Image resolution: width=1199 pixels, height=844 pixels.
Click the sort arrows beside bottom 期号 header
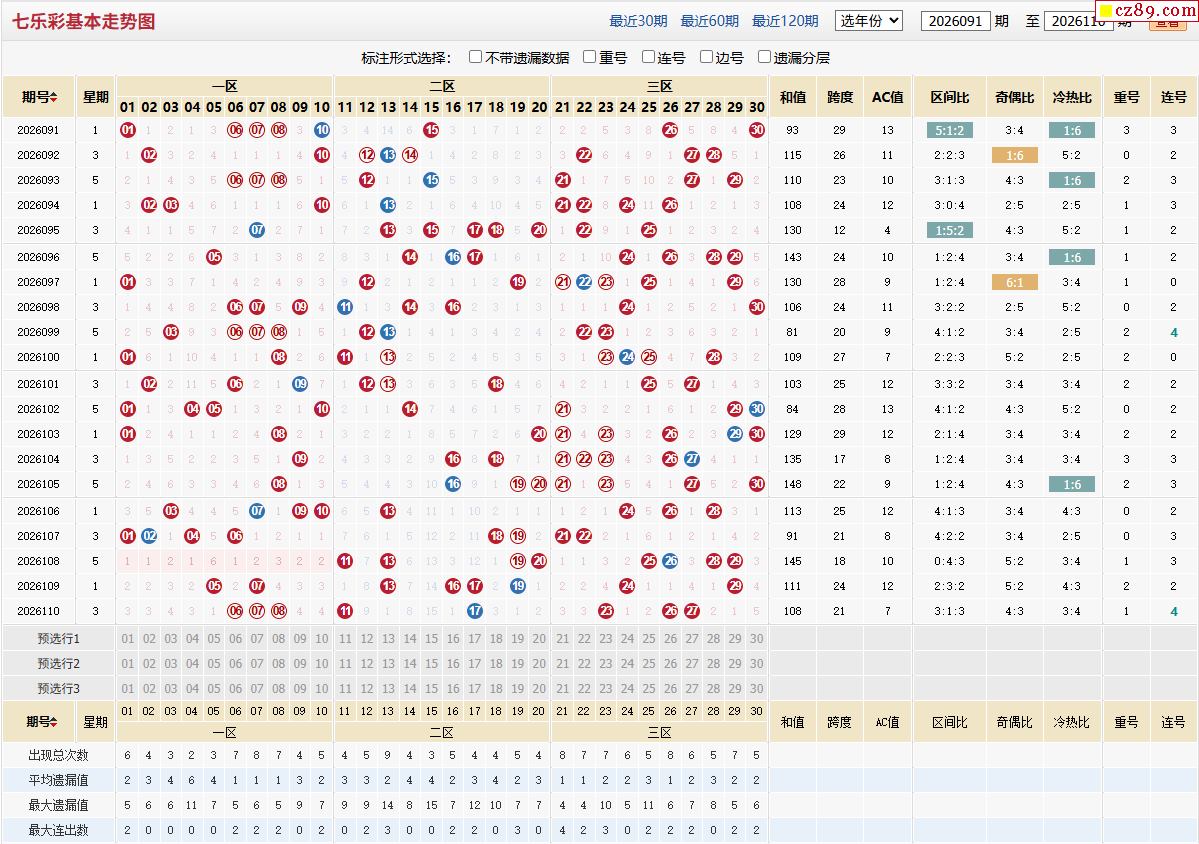54,722
